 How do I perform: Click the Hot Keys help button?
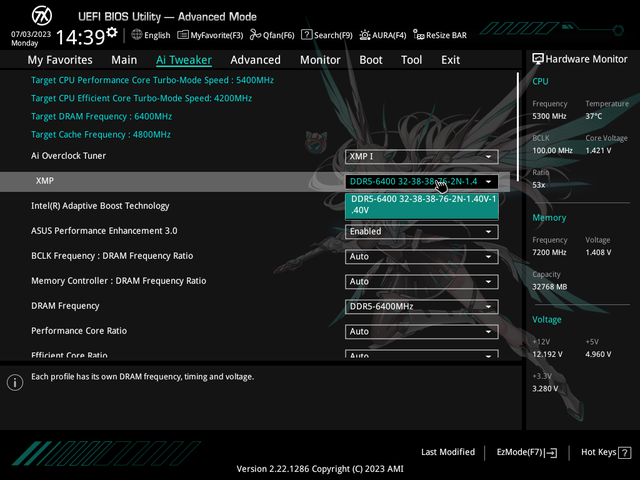604,452
